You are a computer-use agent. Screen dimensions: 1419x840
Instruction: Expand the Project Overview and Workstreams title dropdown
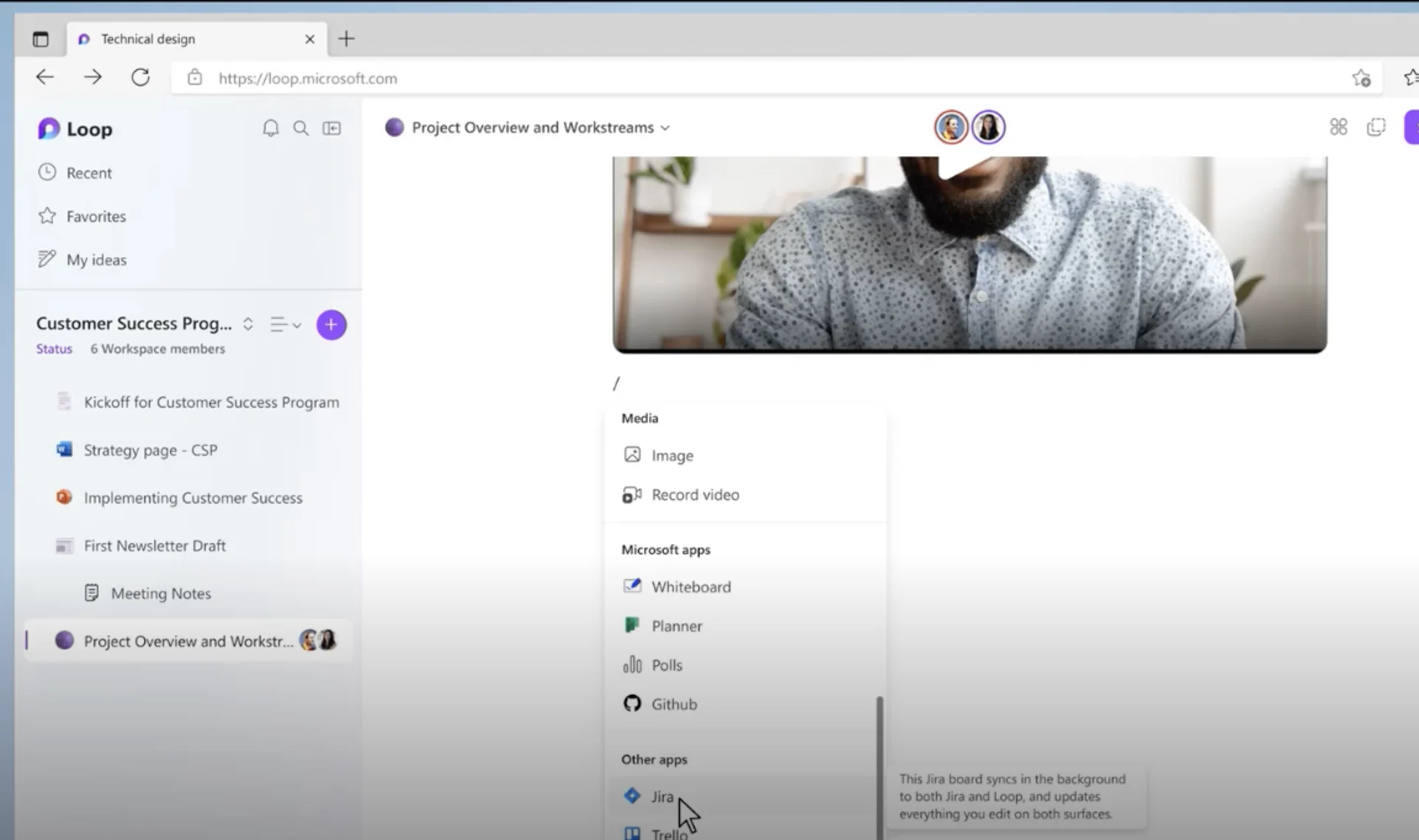(664, 127)
